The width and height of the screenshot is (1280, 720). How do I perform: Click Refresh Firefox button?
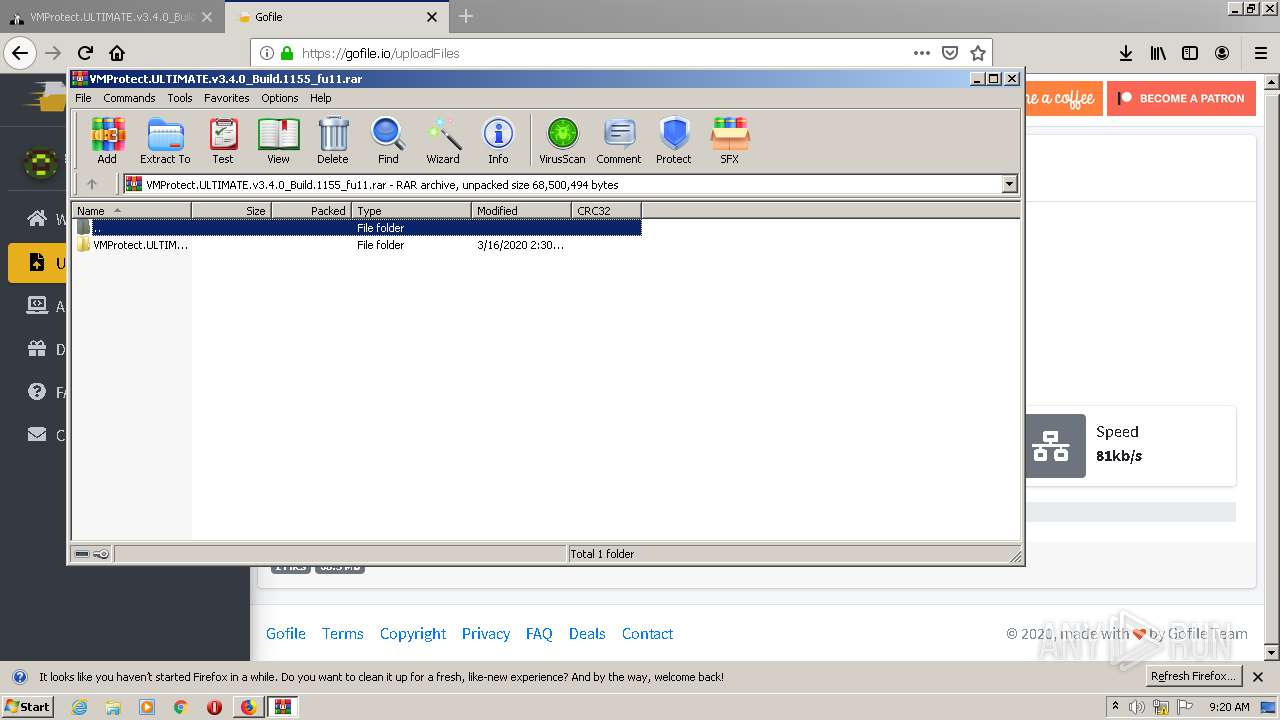point(1193,676)
